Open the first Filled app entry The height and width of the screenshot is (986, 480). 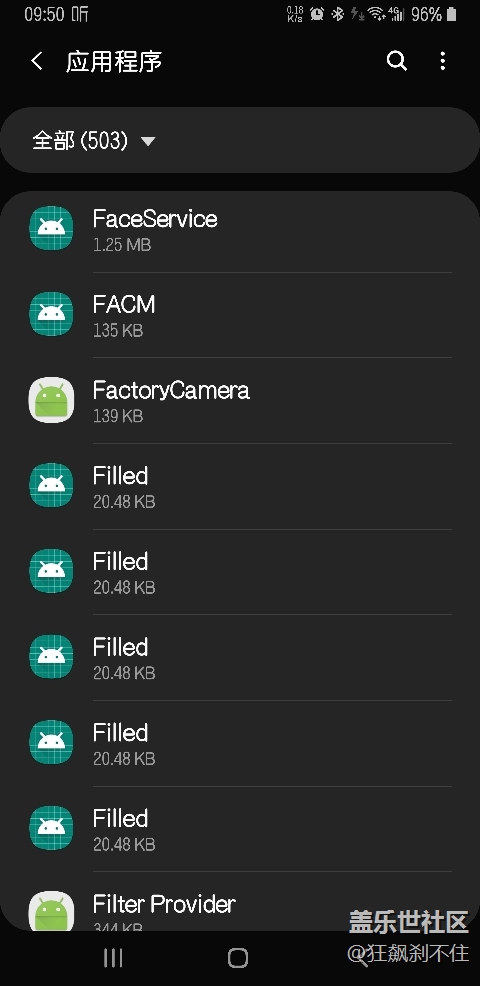click(240, 486)
